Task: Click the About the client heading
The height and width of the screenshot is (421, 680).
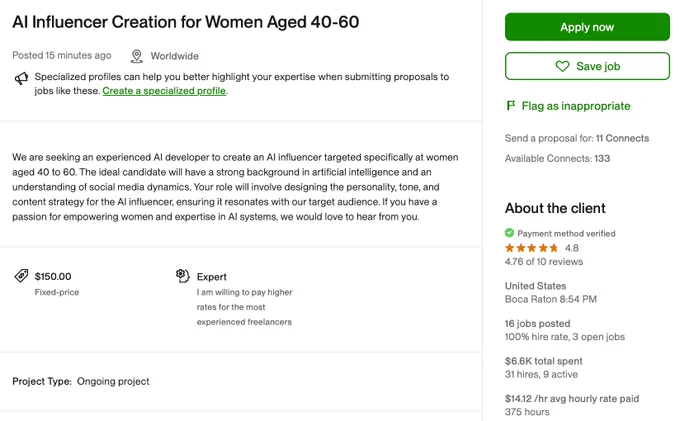Action: pos(555,208)
